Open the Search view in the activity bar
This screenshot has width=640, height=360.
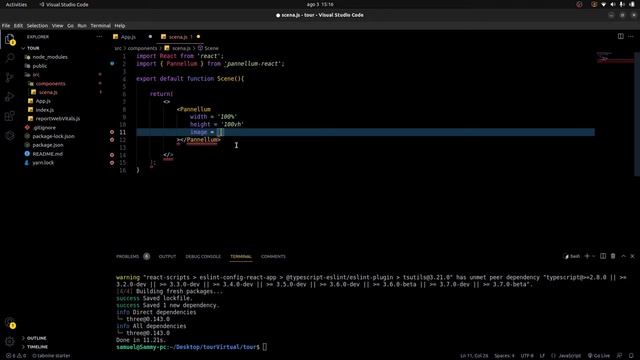click(x=10, y=58)
